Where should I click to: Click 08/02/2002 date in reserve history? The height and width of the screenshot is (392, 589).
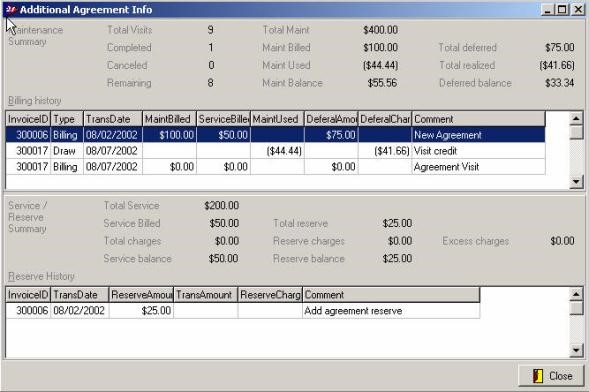[x=80, y=311]
